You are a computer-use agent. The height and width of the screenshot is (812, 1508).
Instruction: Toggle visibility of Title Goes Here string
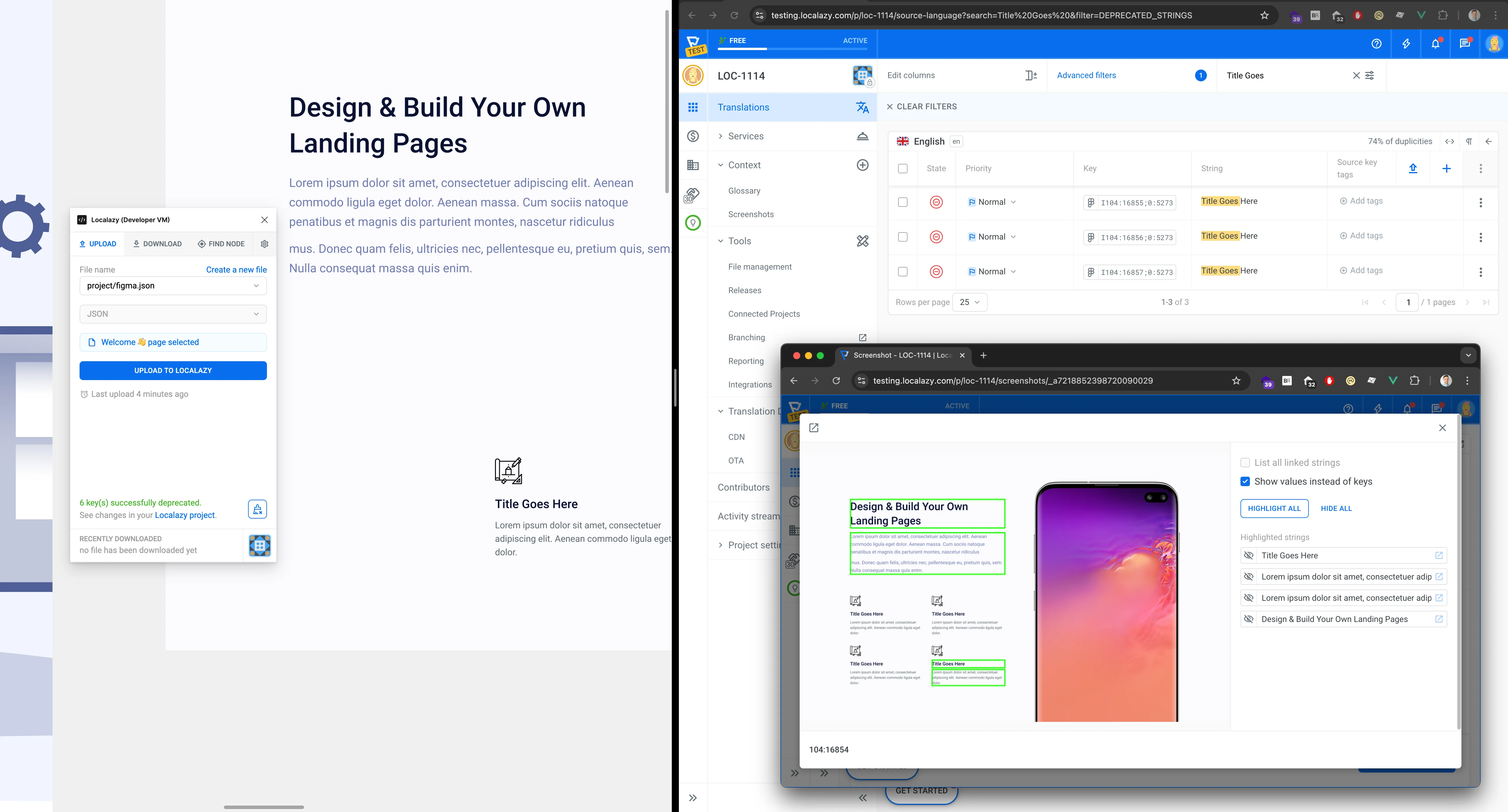click(1249, 556)
